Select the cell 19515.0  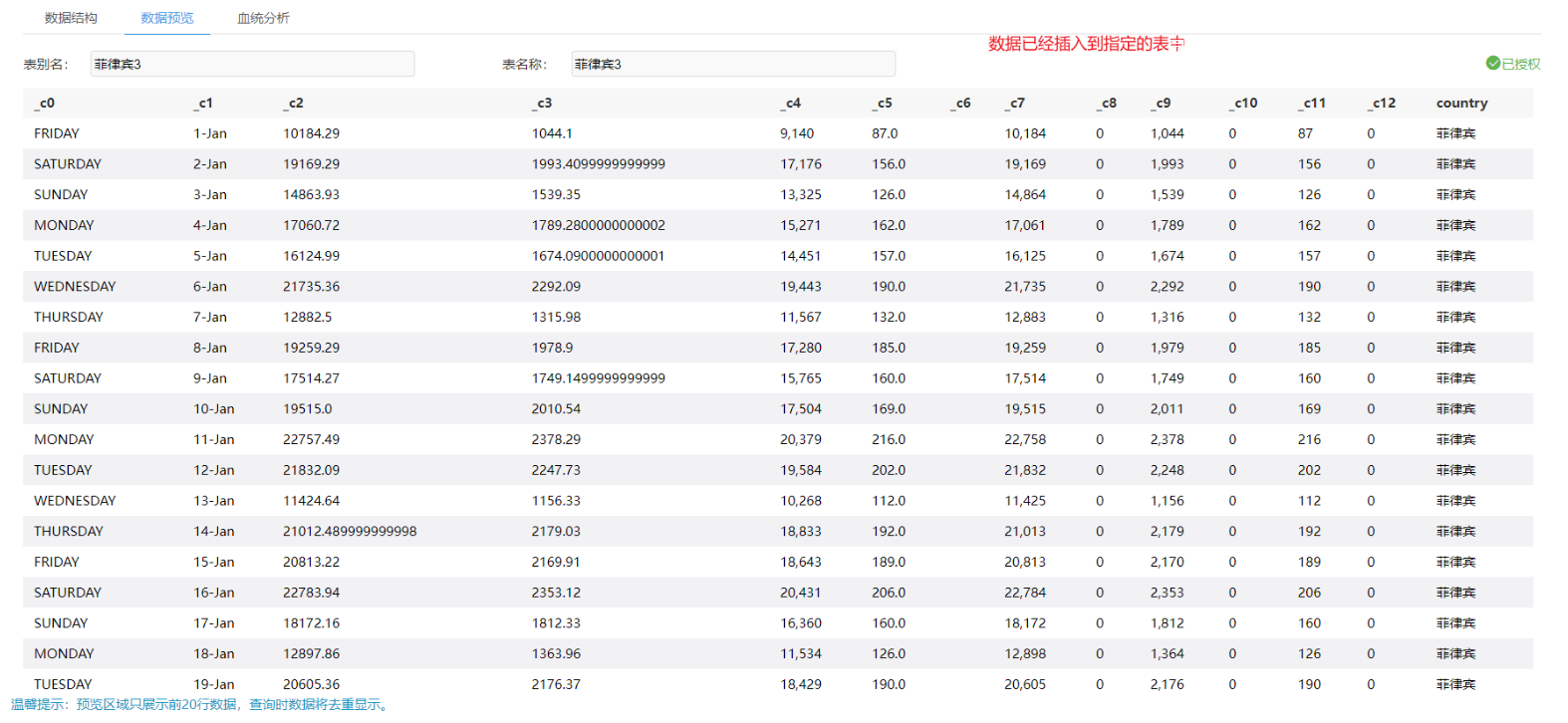(x=308, y=409)
